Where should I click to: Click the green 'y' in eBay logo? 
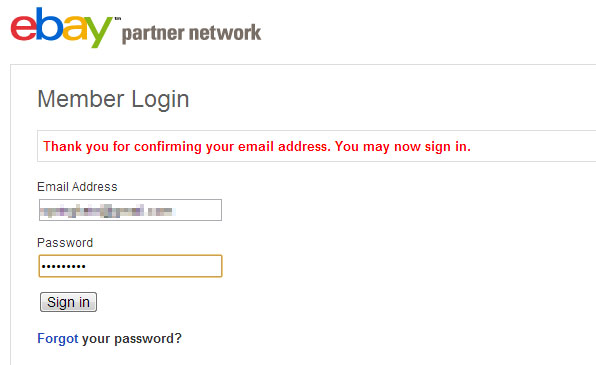(x=100, y=32)
